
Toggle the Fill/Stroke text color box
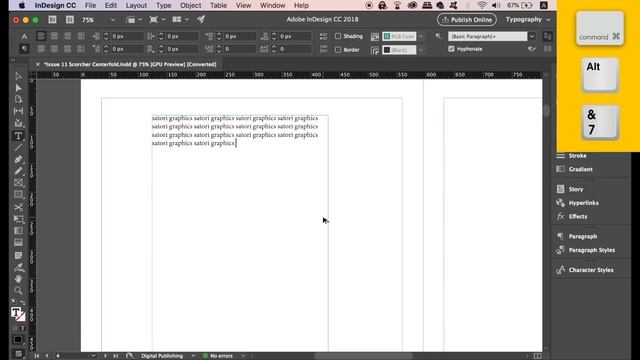16,313
